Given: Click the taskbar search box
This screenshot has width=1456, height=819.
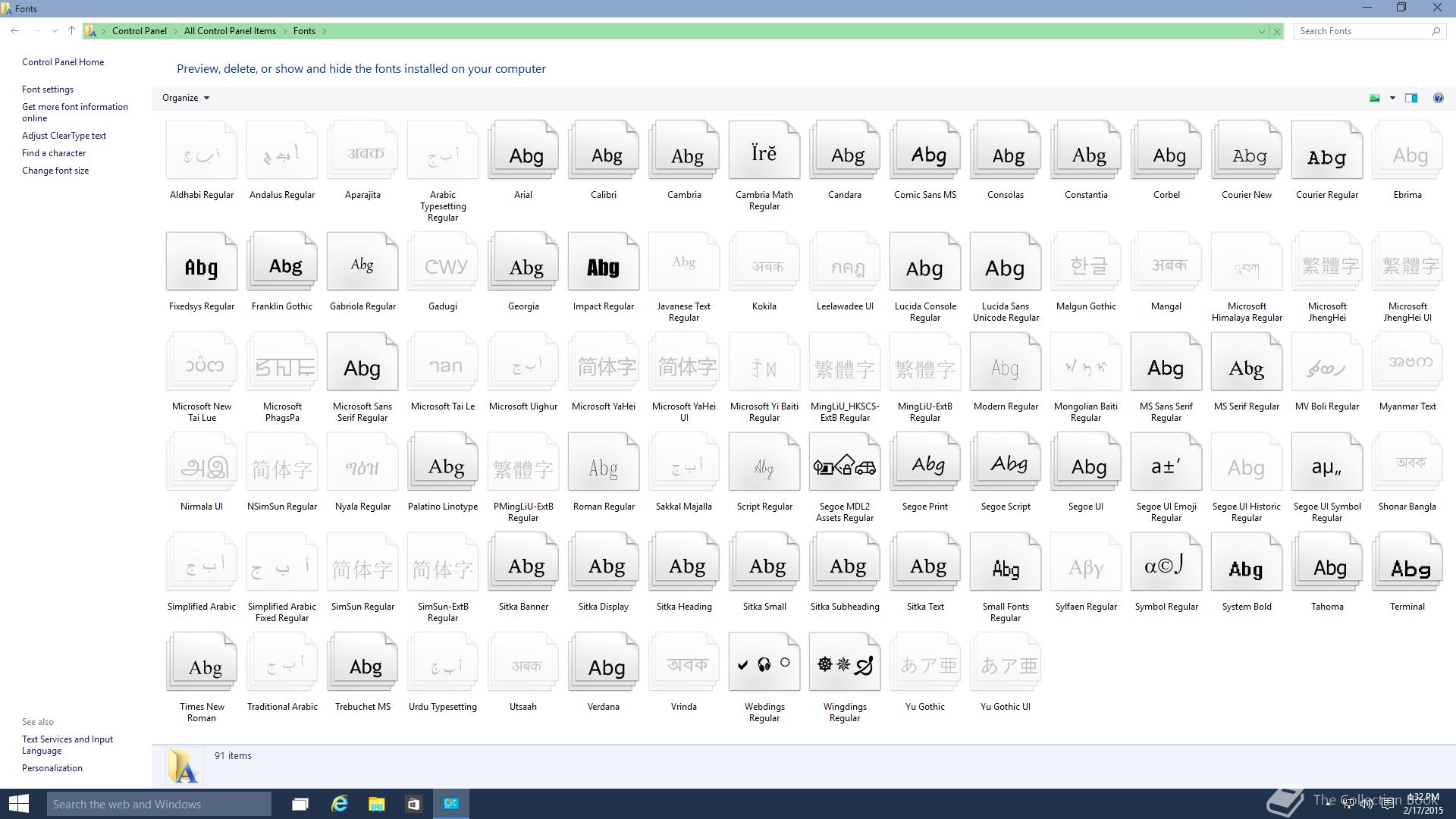Looking at the screenshot, I should pyautogui.click(x=158, y=804).
